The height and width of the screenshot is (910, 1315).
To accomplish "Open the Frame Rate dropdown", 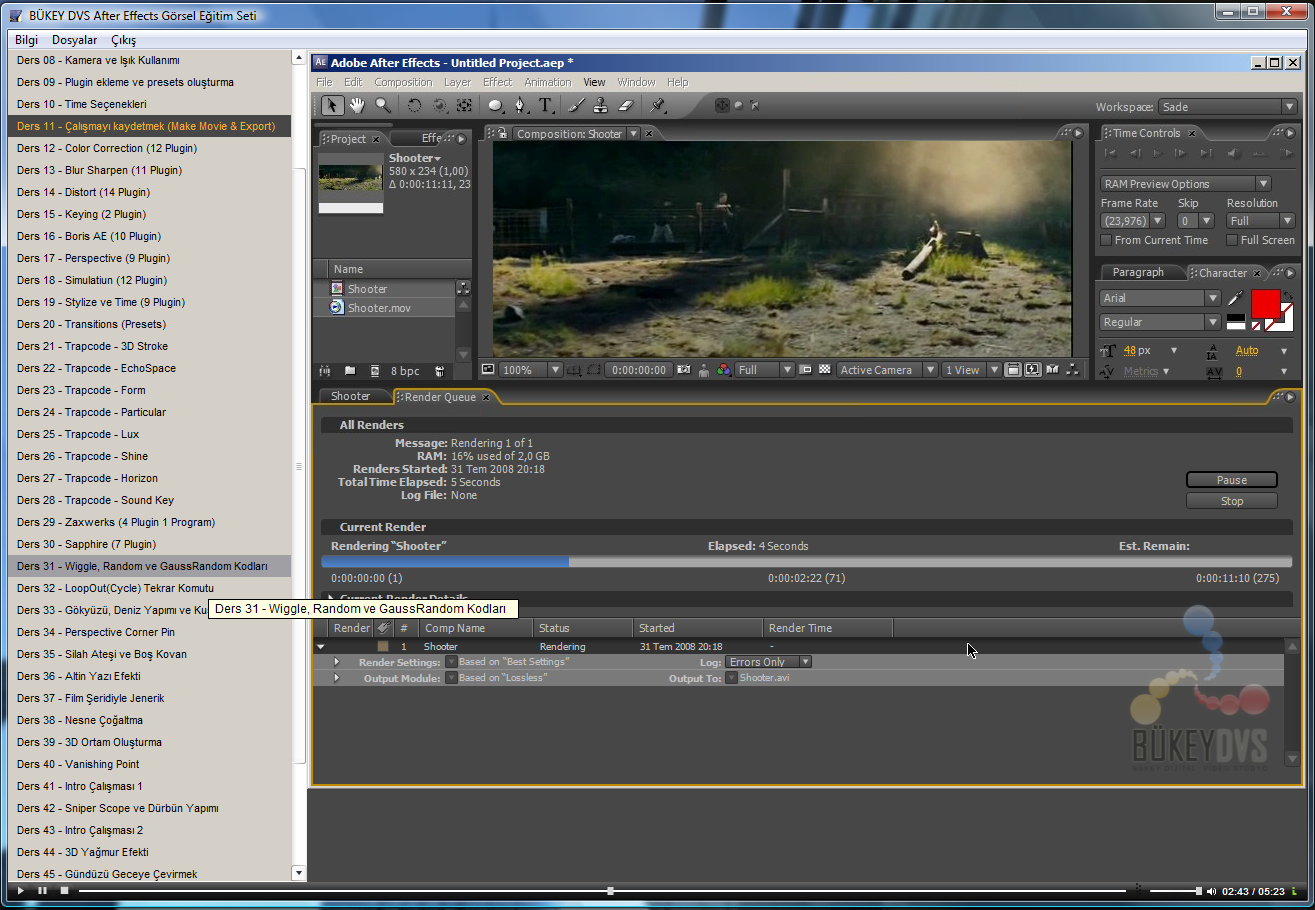I will (x=1133, y=221).
